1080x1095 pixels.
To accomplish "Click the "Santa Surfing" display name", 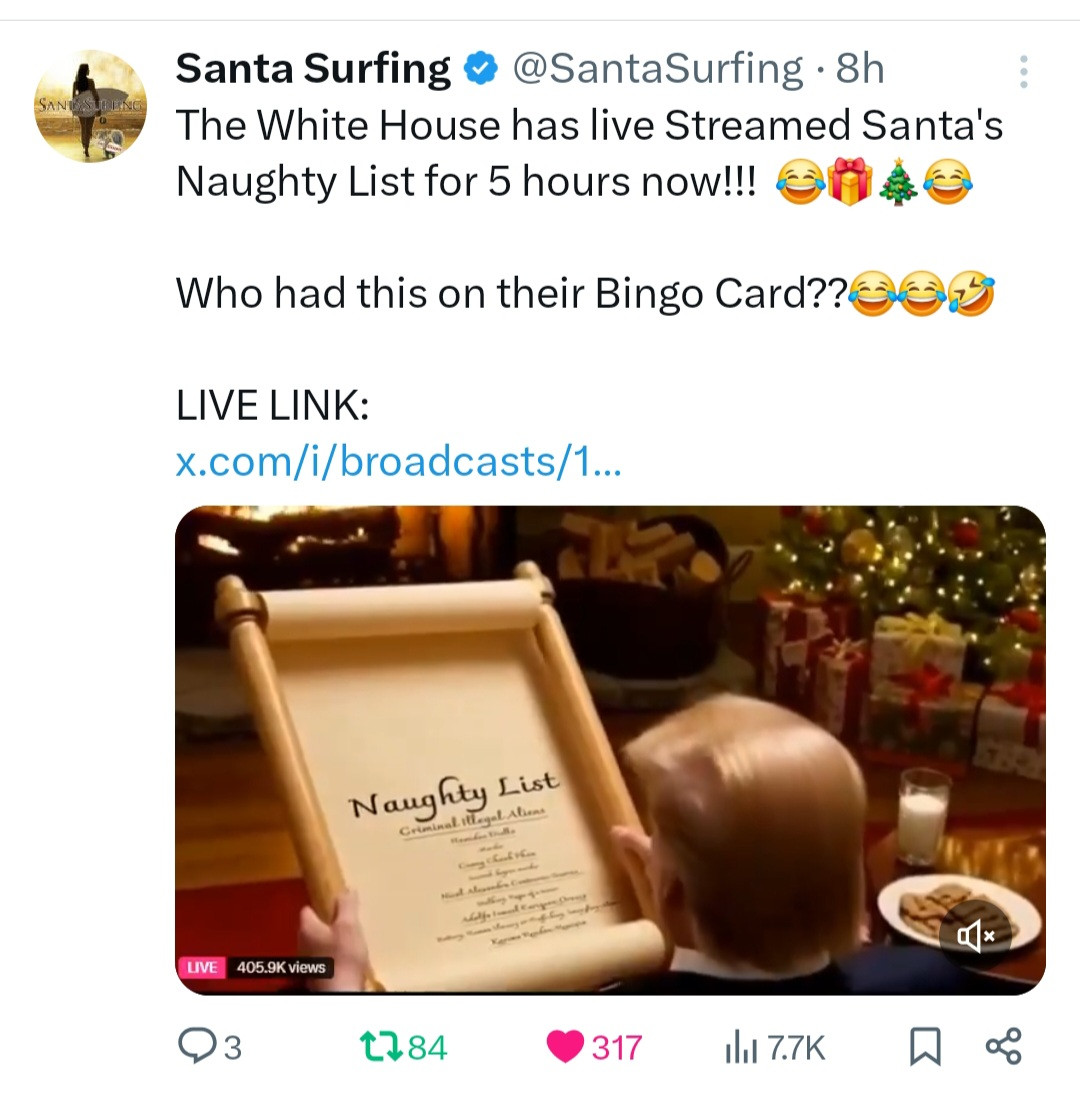I will pyautogui.click(x=313, y=69).
